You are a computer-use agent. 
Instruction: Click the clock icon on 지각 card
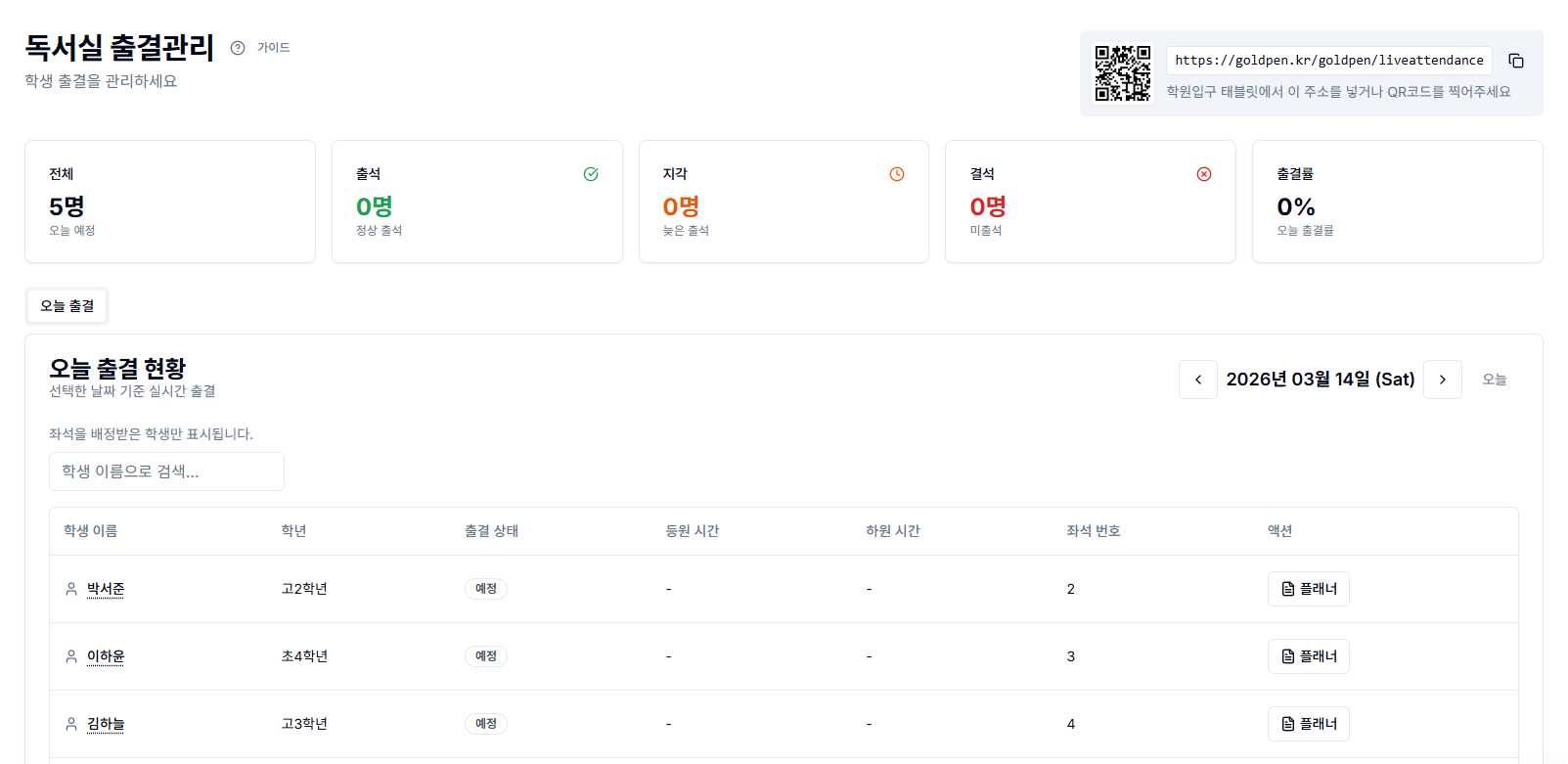(897, 174)
